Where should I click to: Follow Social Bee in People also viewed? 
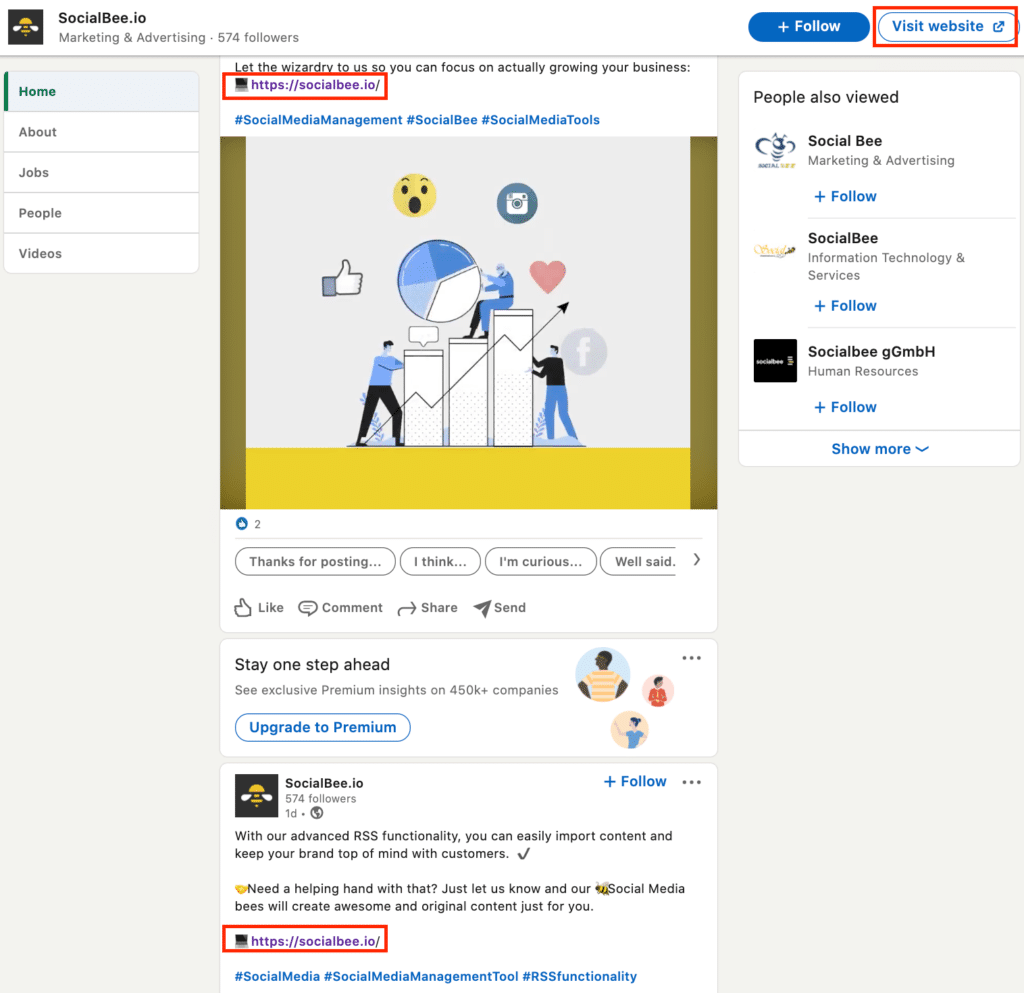coord(845,197)
